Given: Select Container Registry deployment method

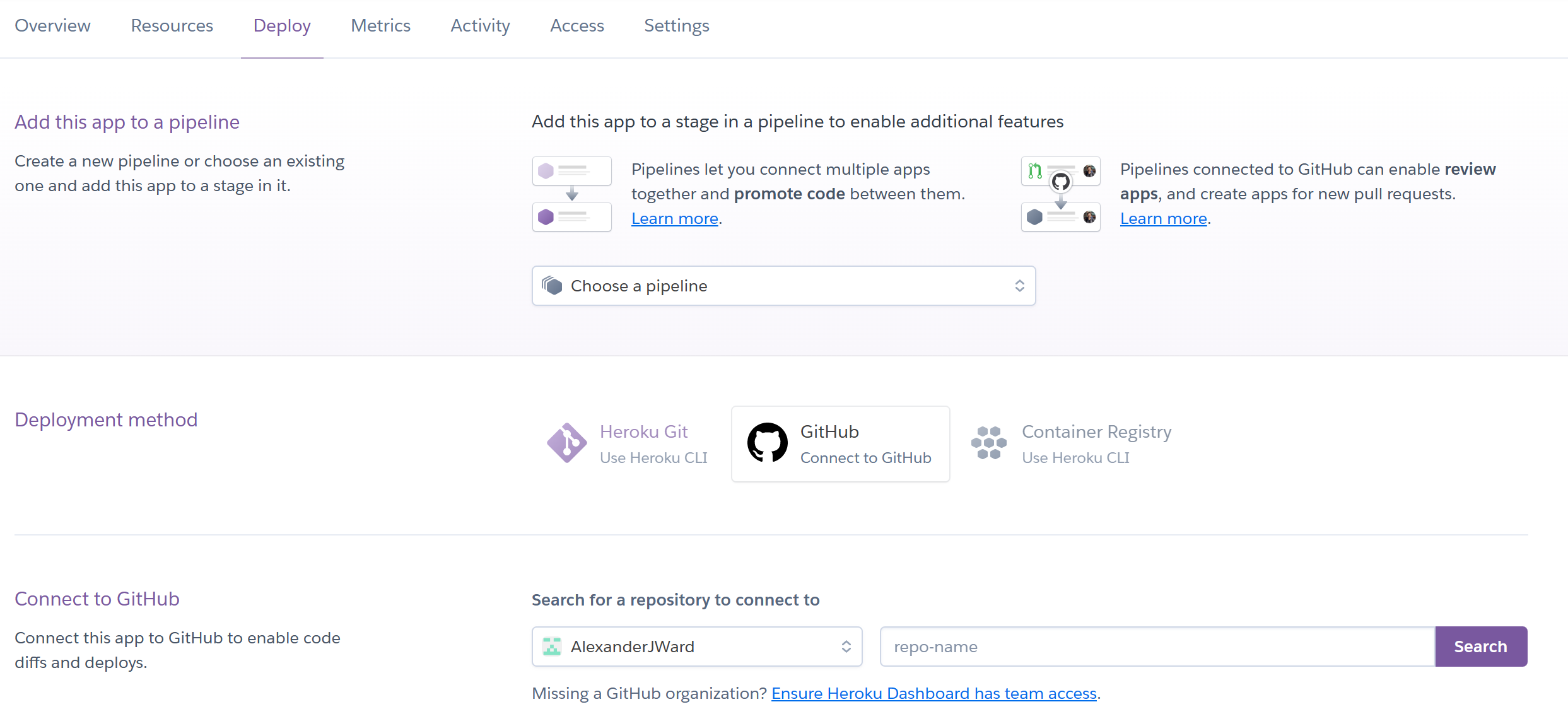Looking at the screenshot, I should (1096, 443).
